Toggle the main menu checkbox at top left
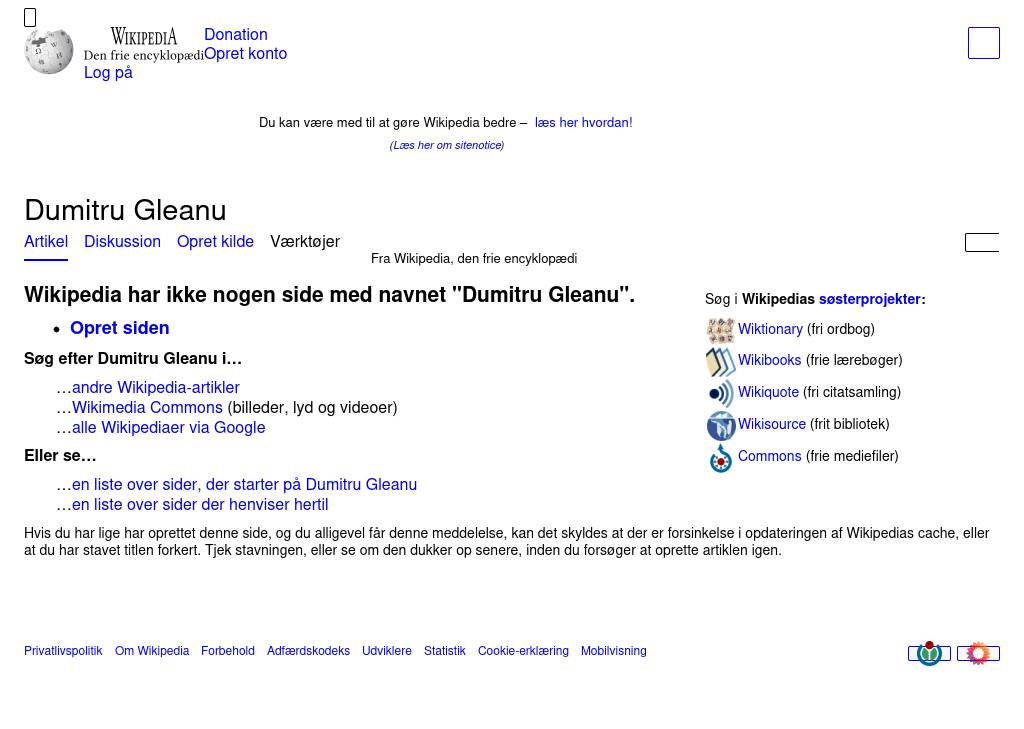This screenshot has height=729, width=1024. pos(30,17)
